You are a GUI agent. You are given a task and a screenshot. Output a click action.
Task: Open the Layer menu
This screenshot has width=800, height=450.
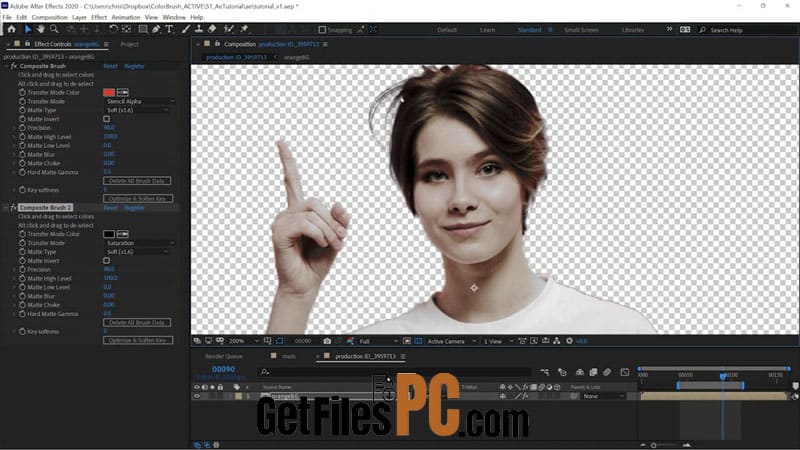pyautogui.click(x=79, y=17)
